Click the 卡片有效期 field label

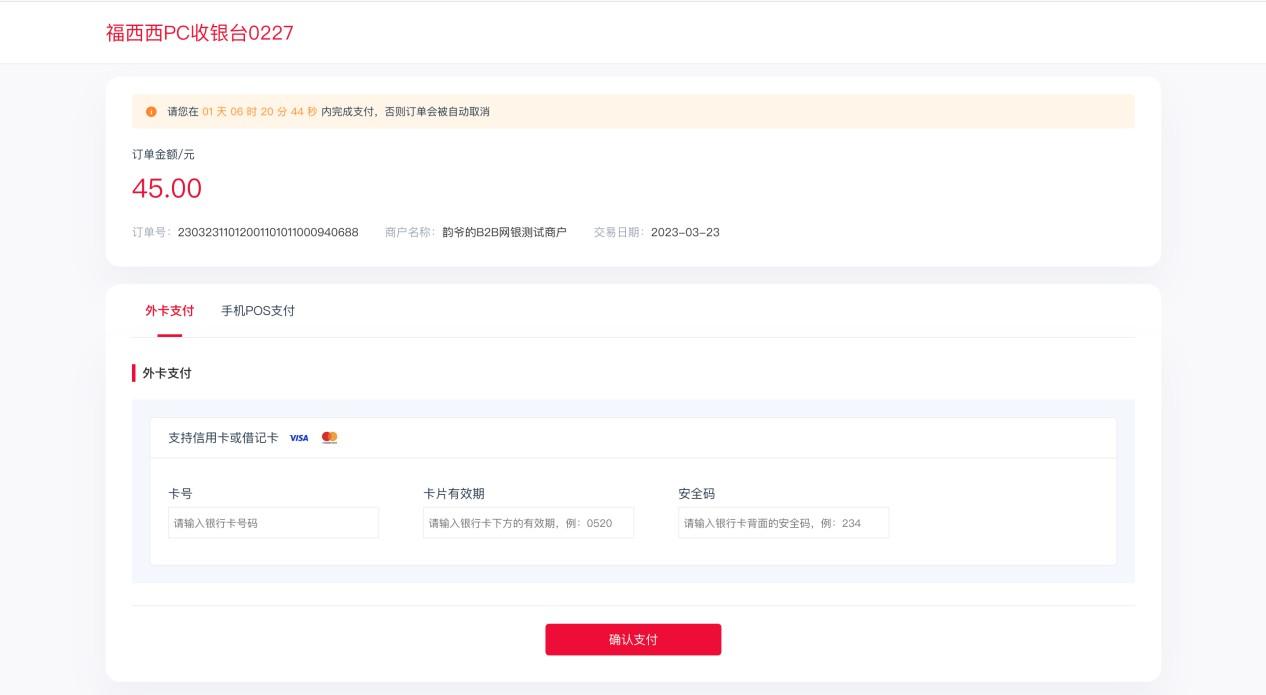click(x=454, y=494)
